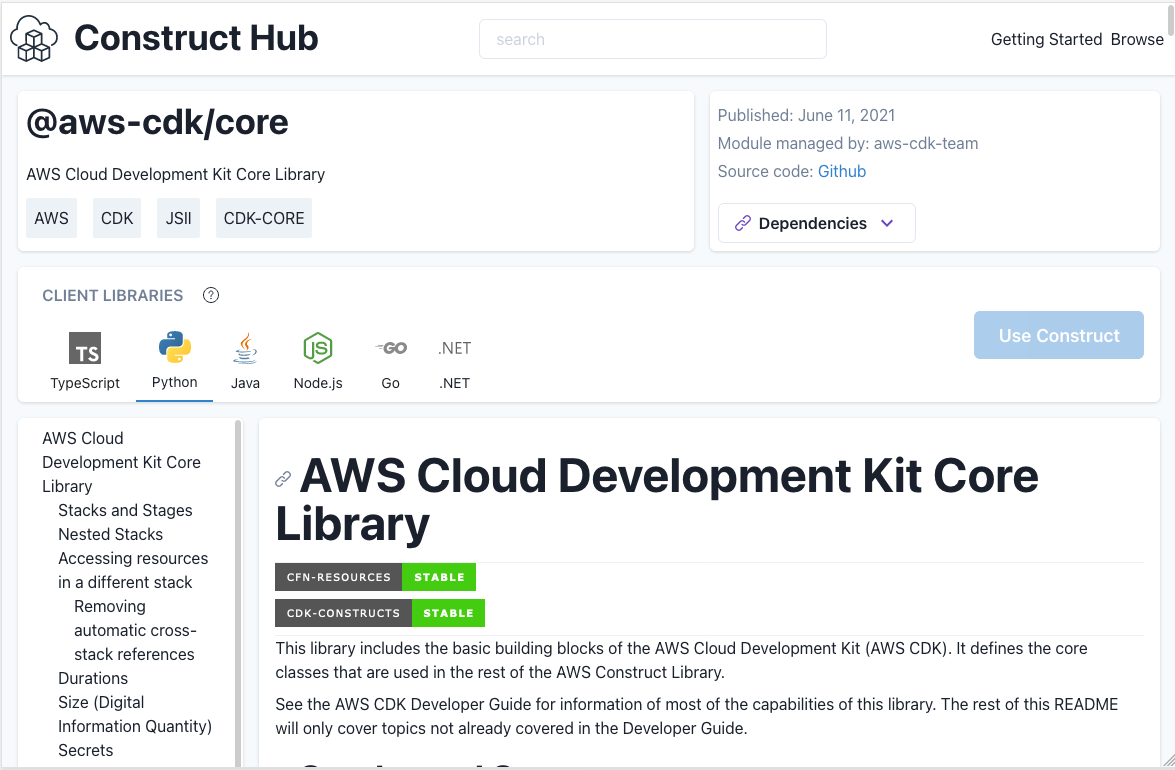Click the Construct Hub logo icon

[x=33, y=38]
